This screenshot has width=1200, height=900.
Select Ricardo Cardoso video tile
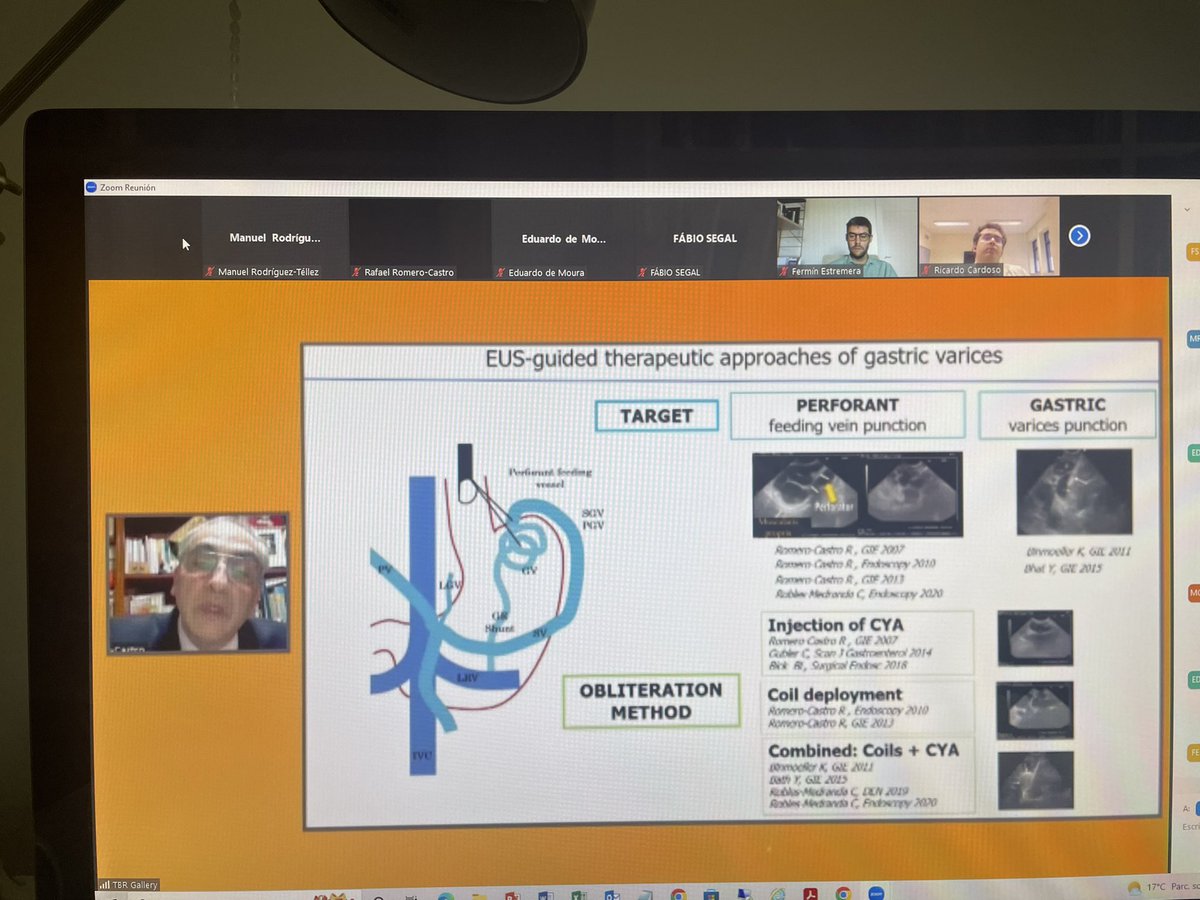989,236
